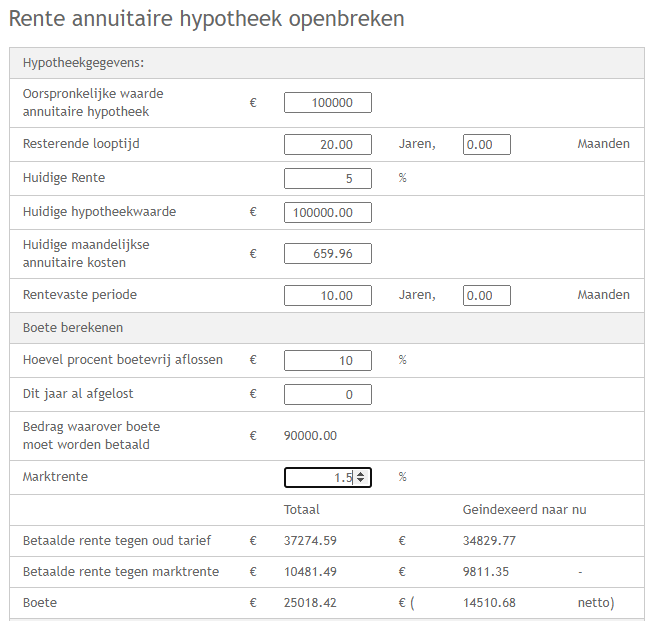
Task: Select the value 10481.49
Action: click(x=310, y=572)
